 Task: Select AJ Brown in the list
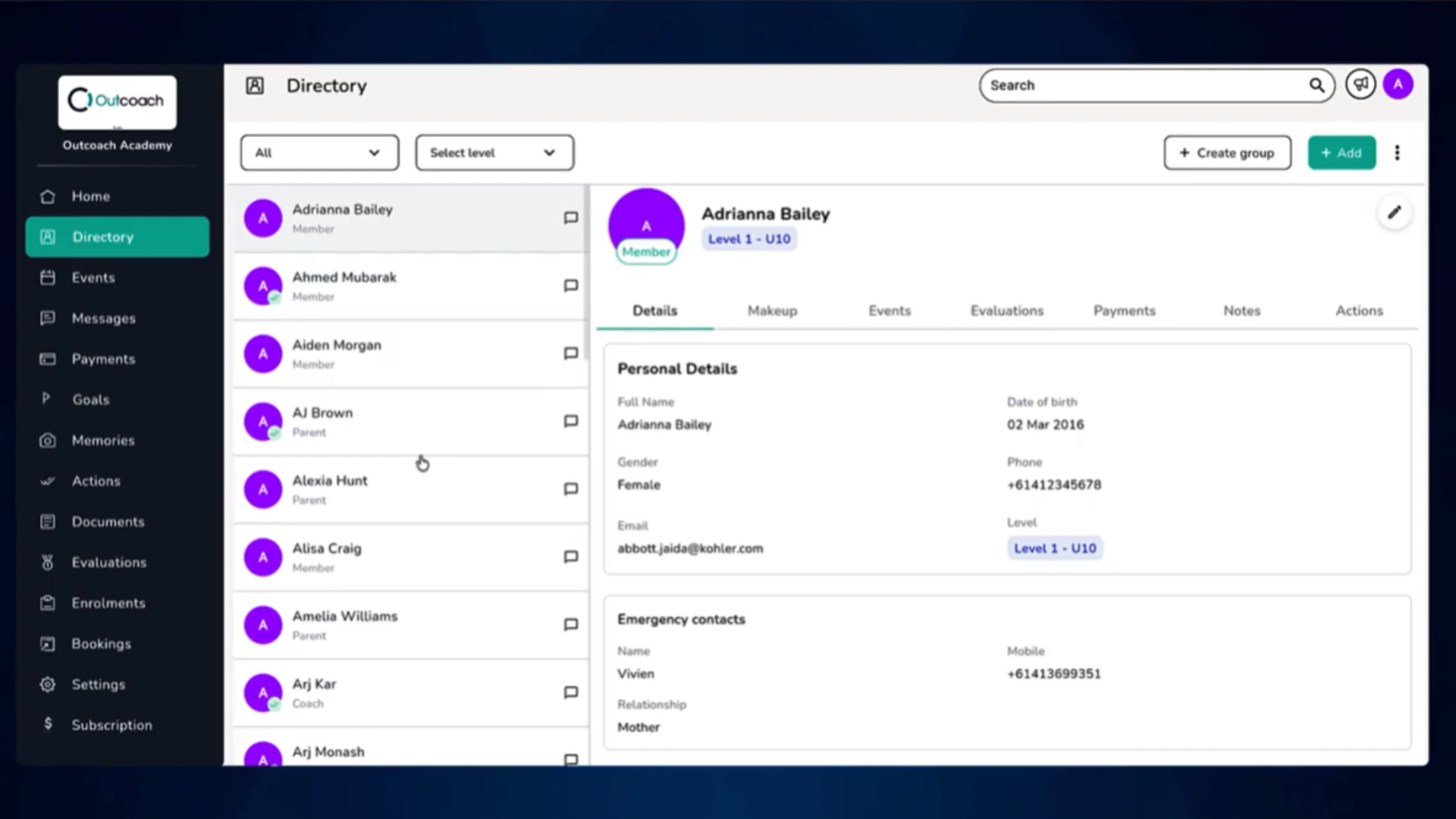[x=409, y=422]
